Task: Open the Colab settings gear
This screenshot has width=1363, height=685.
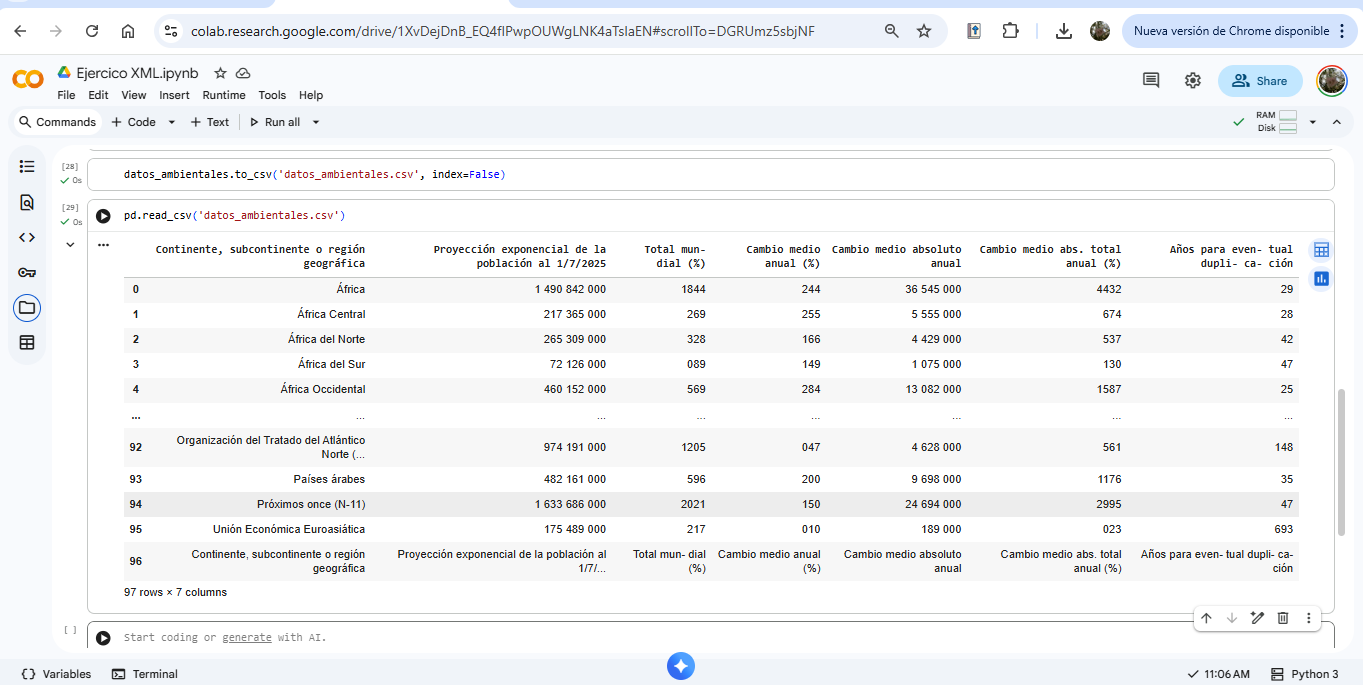Action: pyautogui.click(x=1193, y=81)
